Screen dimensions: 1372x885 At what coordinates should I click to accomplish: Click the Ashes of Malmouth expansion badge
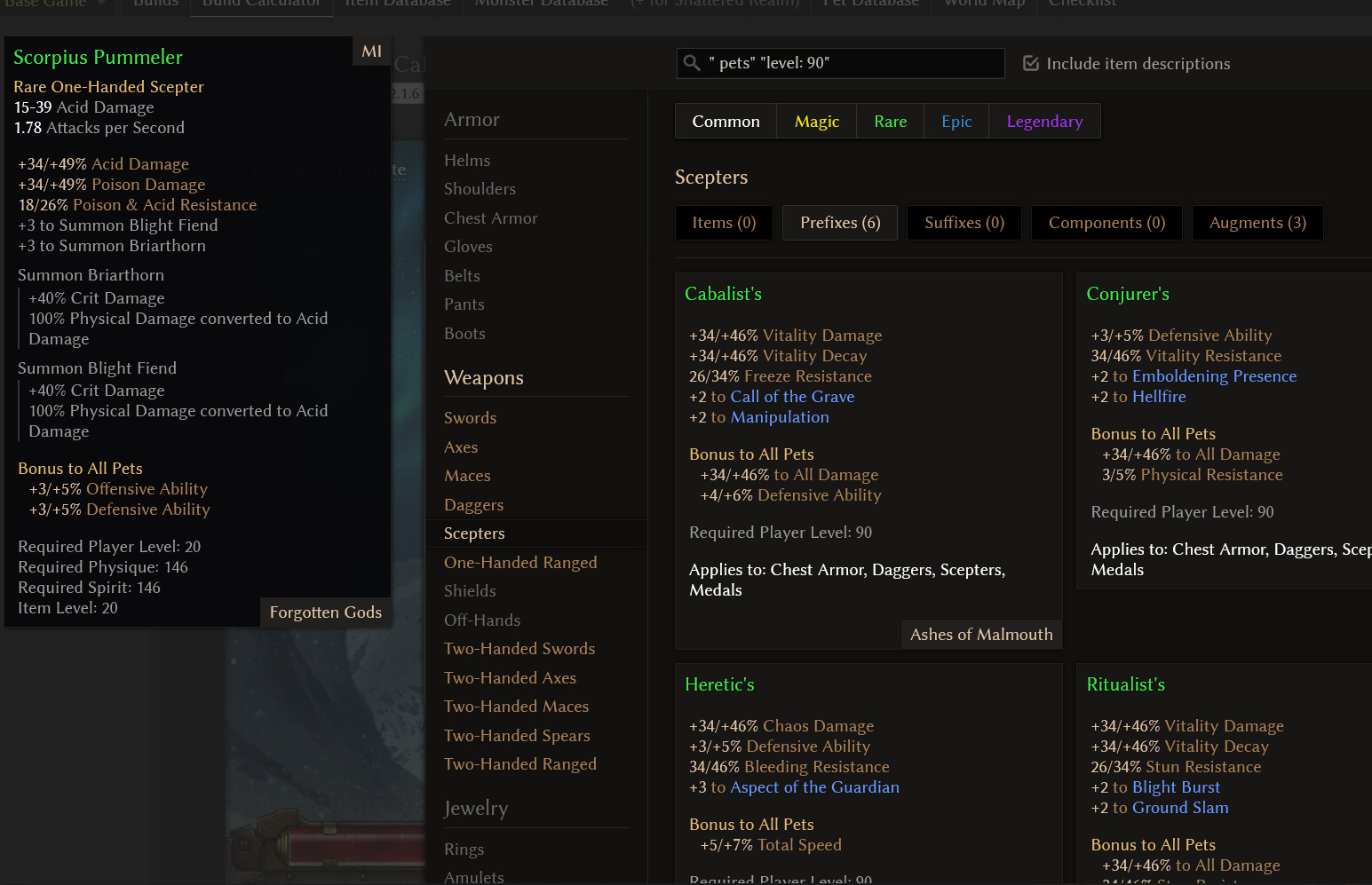click(x=981, y=635)
